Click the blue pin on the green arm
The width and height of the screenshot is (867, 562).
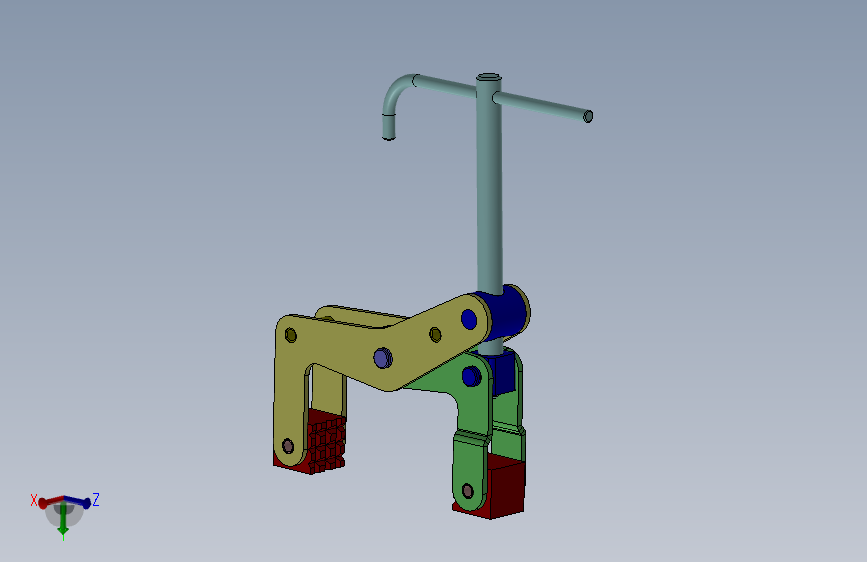tap(471, 376)
